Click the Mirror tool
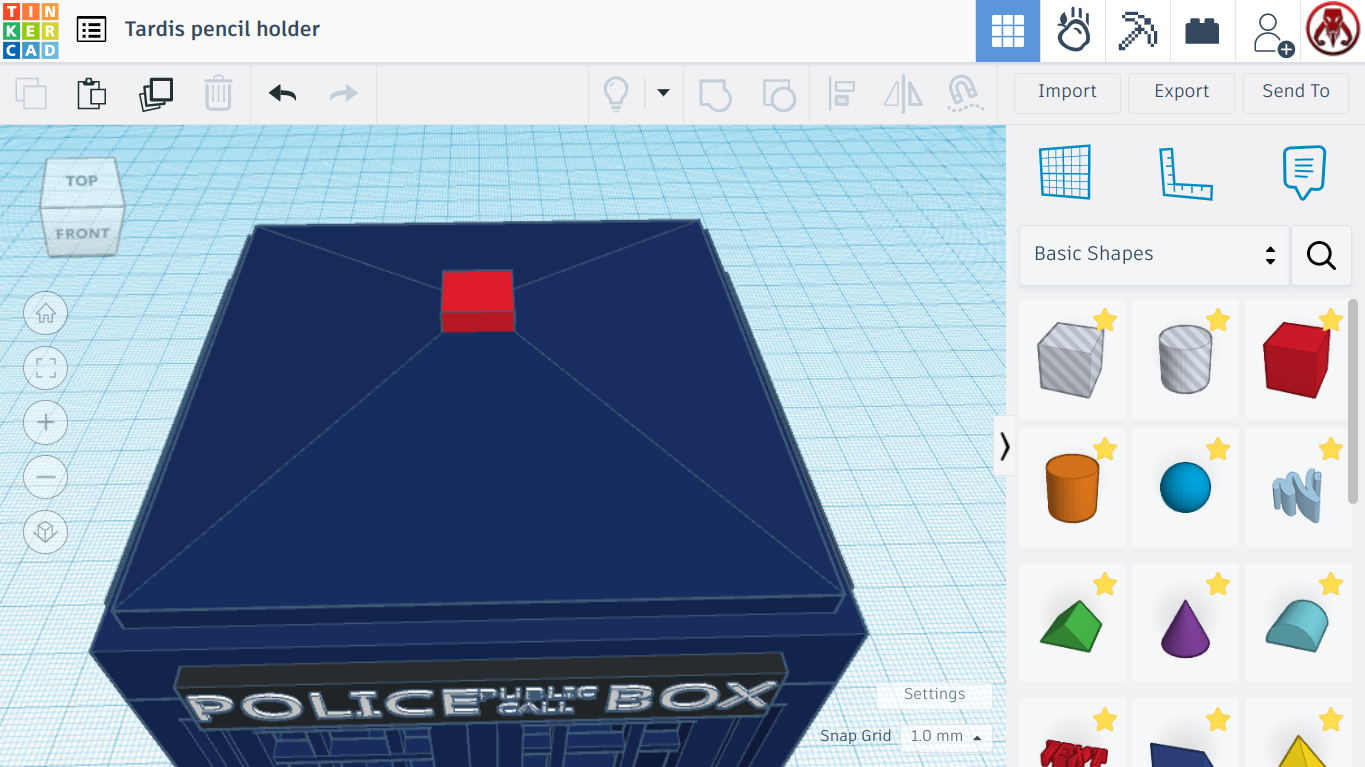 click(903, 94)
